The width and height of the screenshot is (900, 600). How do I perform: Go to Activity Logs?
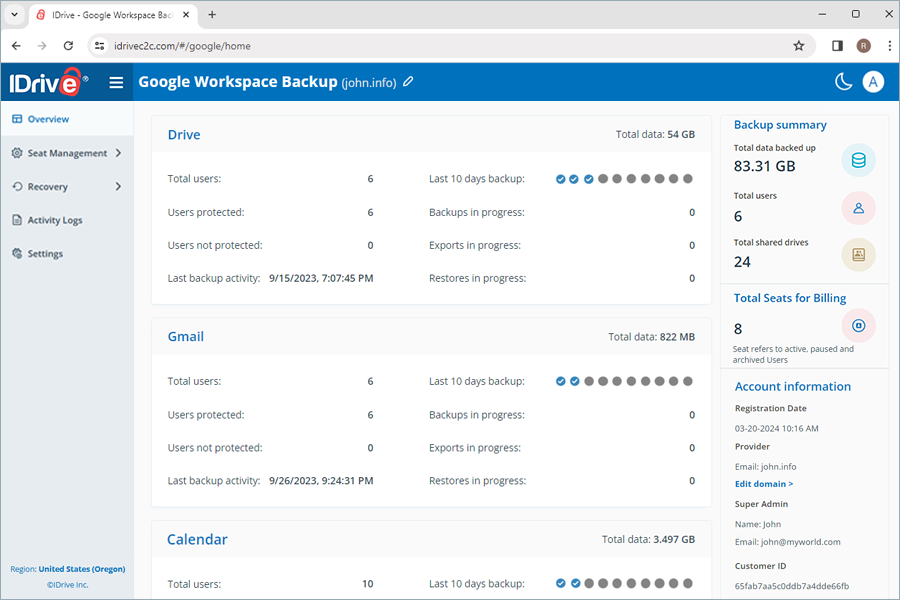pyautogui.click(x=54, y=220)
